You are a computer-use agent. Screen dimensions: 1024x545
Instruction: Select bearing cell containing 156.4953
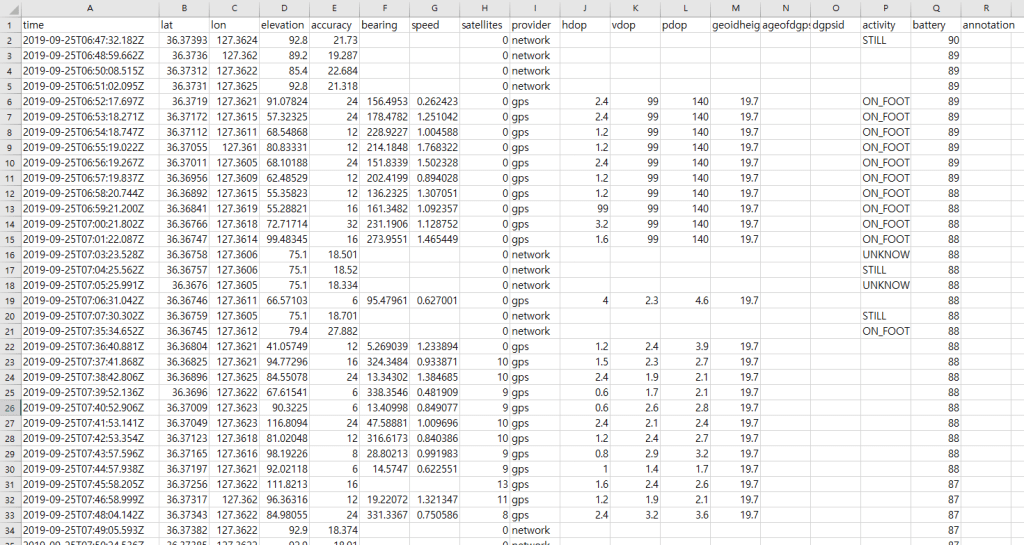pos(383,101)
